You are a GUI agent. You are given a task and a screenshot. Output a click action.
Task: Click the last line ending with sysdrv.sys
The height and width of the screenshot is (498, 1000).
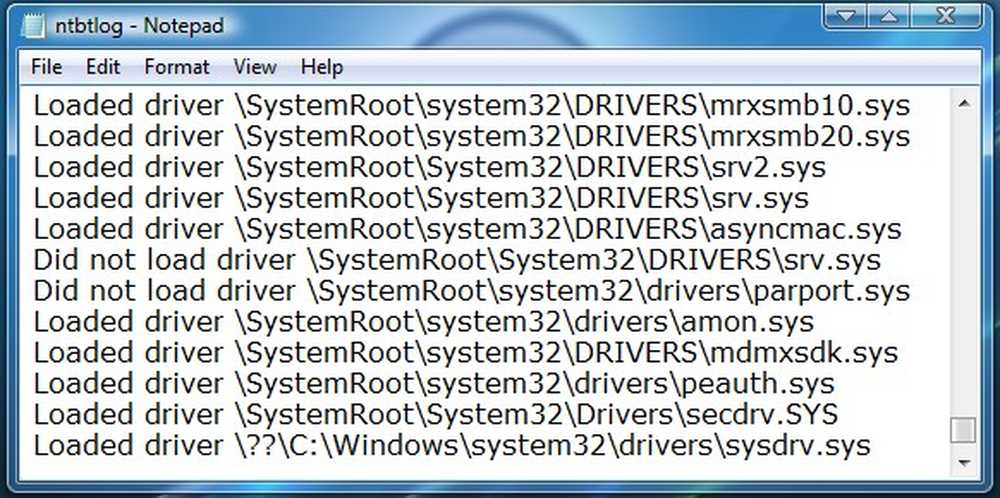pyautogui.click(x=452, y=445)
